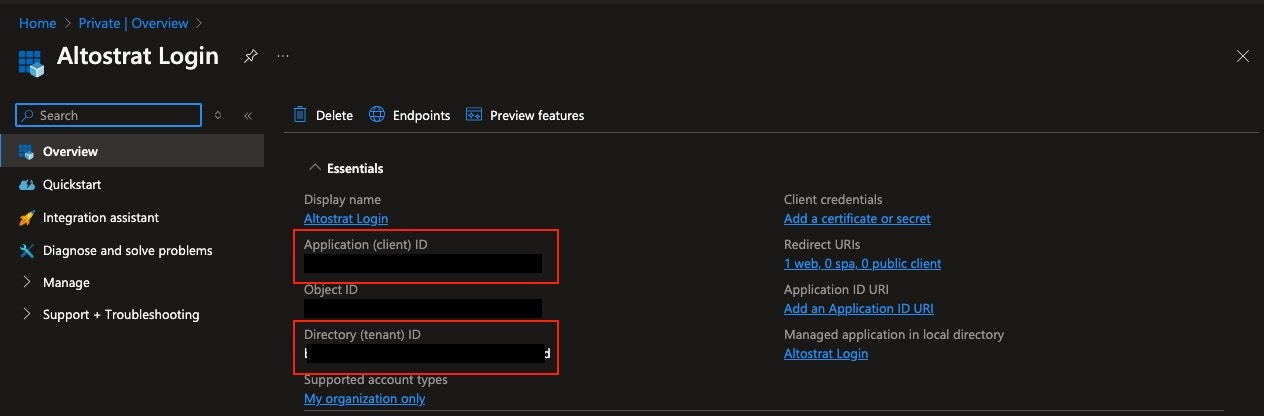Viewport: 1264px width, 416px height.
Task: Pin the Altostrat Login page
Action: pos(250,56)
